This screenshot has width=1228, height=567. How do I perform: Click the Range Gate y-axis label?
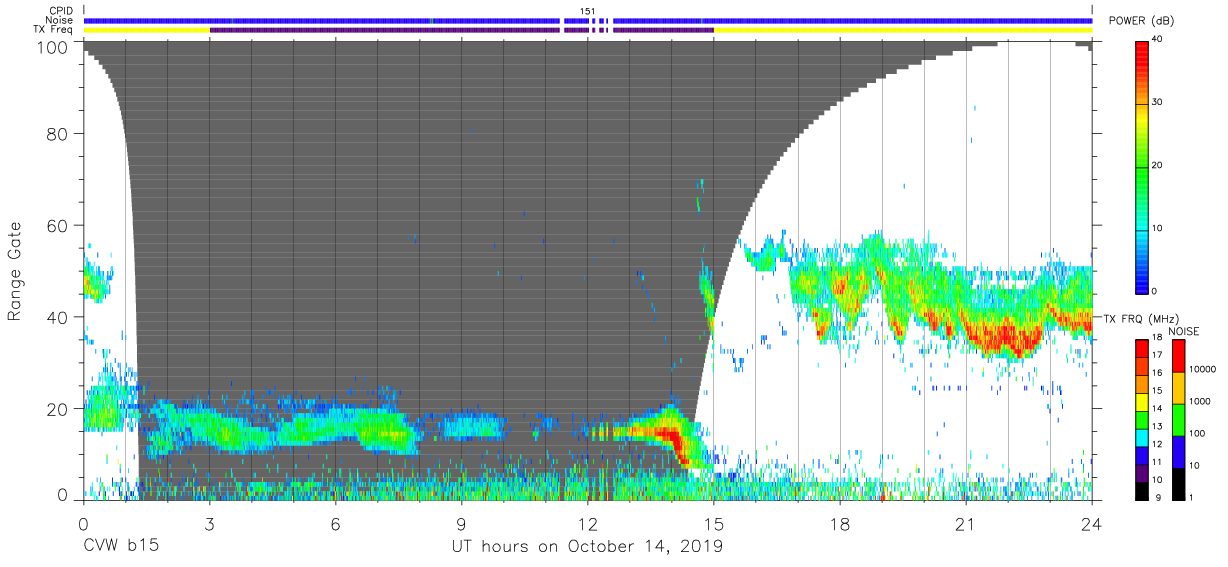tap(15, 271)
